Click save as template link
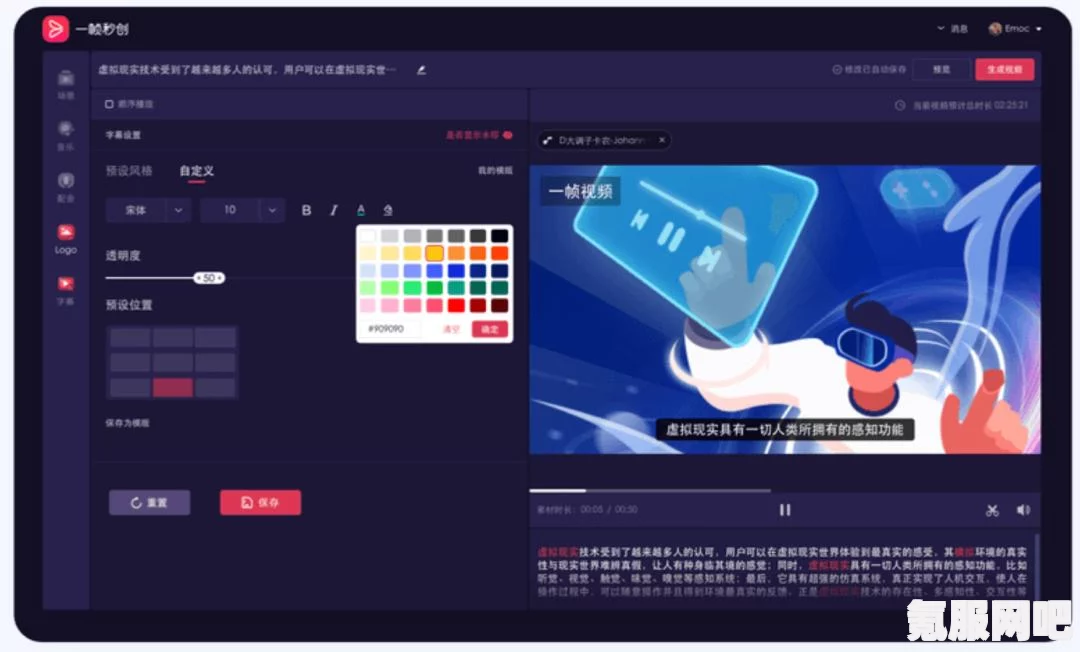Image resolution: width=1080 pixels, height=652 pixels. 127,423
